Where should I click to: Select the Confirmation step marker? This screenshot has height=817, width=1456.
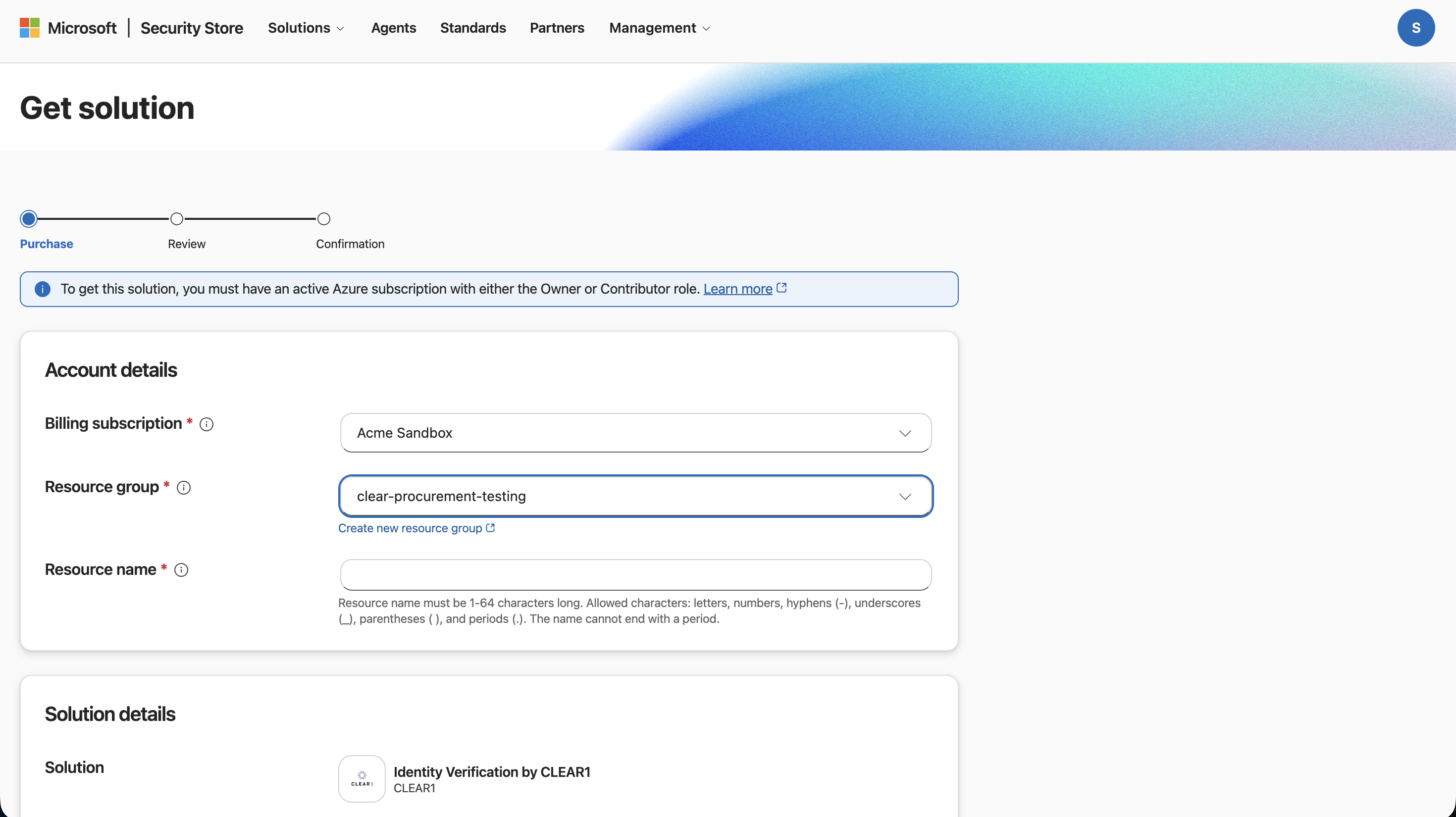click(323, 219)
